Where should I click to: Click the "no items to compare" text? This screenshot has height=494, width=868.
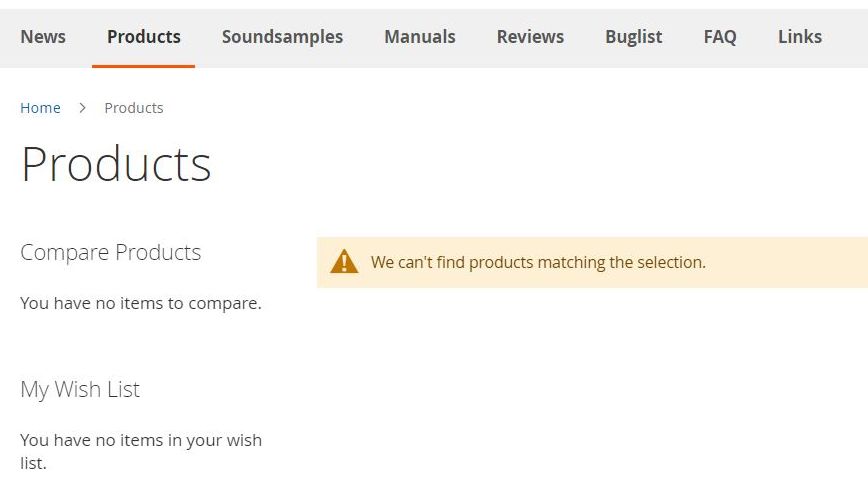pyautogui.click(x=141, y=303)
